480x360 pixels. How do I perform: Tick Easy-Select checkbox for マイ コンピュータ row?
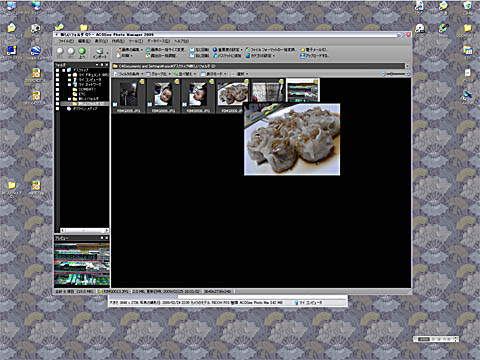(58, 80)
